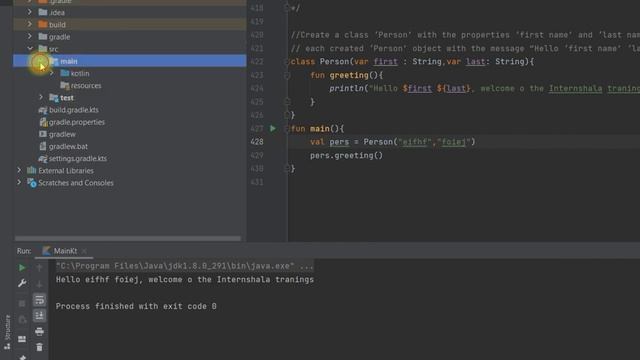
Task: Fold greeting function at line 423
Action: click(x=287, y=75)
